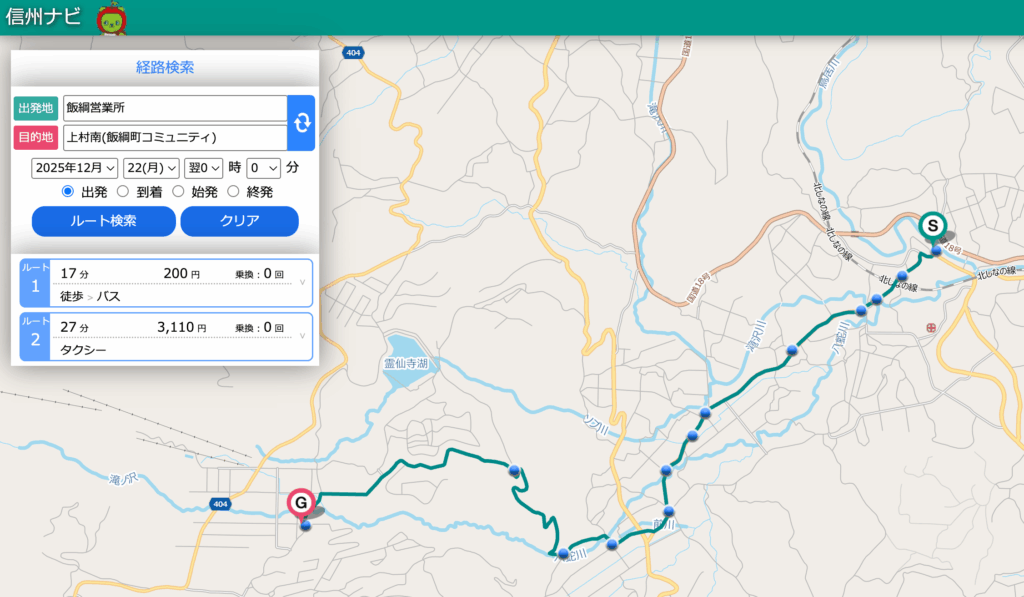Select the 終発 radio button
1024x597 pixels.
[x=234, y=191]
